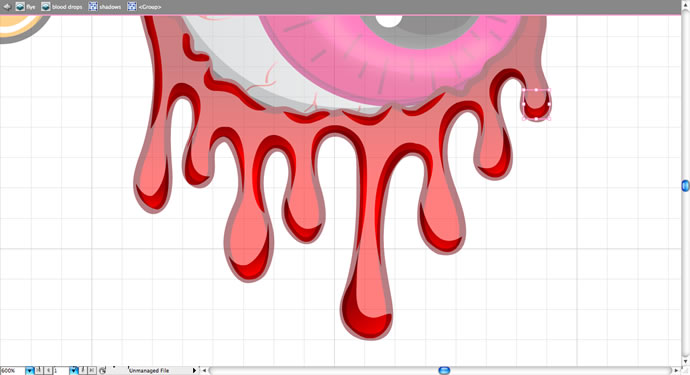Expand the Unmanaged File status menu arrow

point(194,371)
